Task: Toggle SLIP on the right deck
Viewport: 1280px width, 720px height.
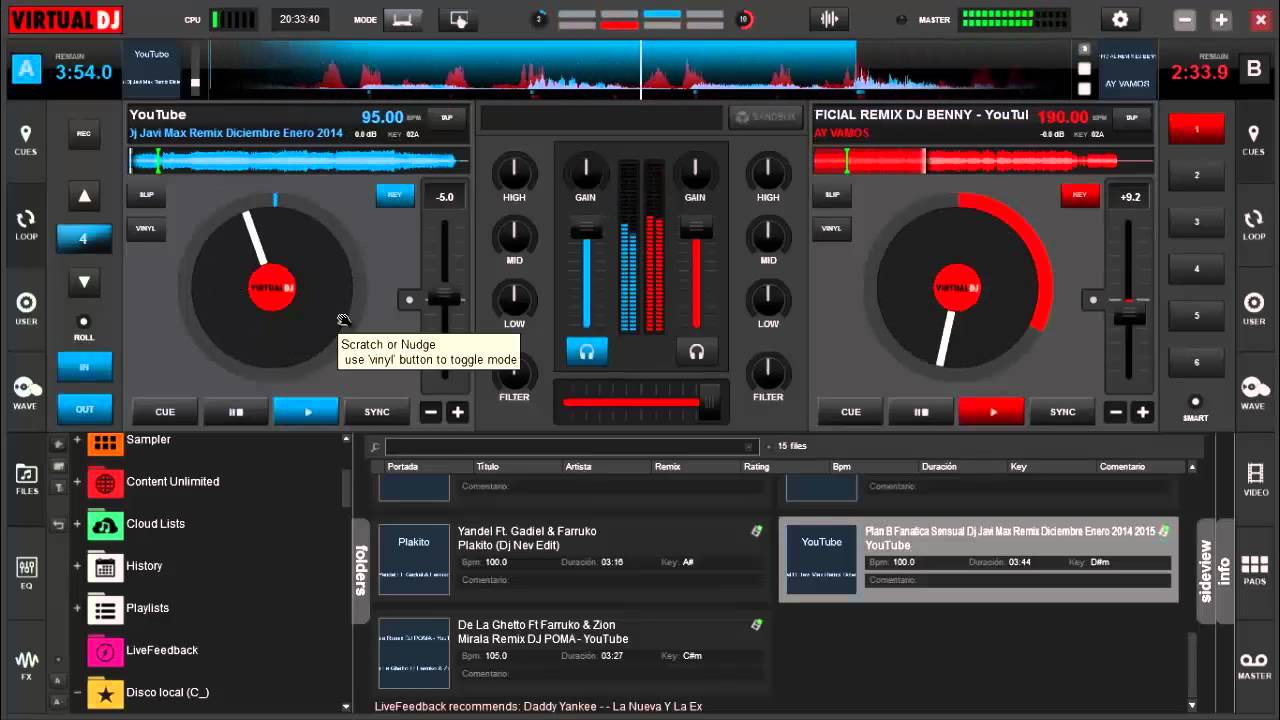Action: pyautogui.click(x=832, y=194)
